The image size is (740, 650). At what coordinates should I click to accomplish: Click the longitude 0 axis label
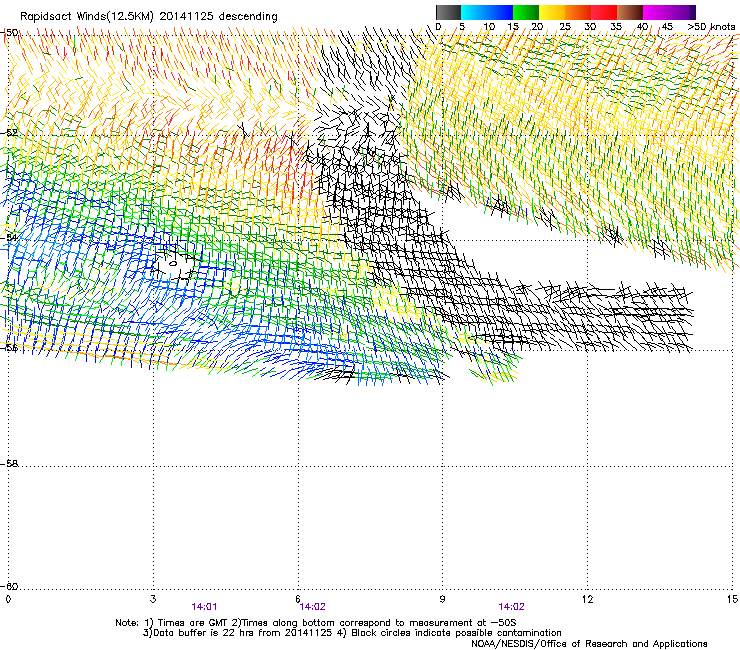tap(8, 599)
